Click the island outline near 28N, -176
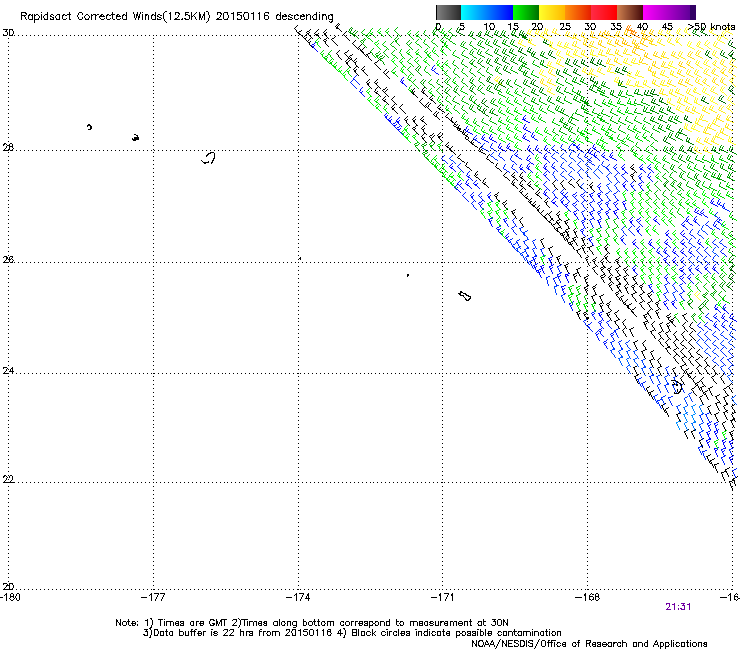This screenshot has width=740, height=650. [208, 158]
